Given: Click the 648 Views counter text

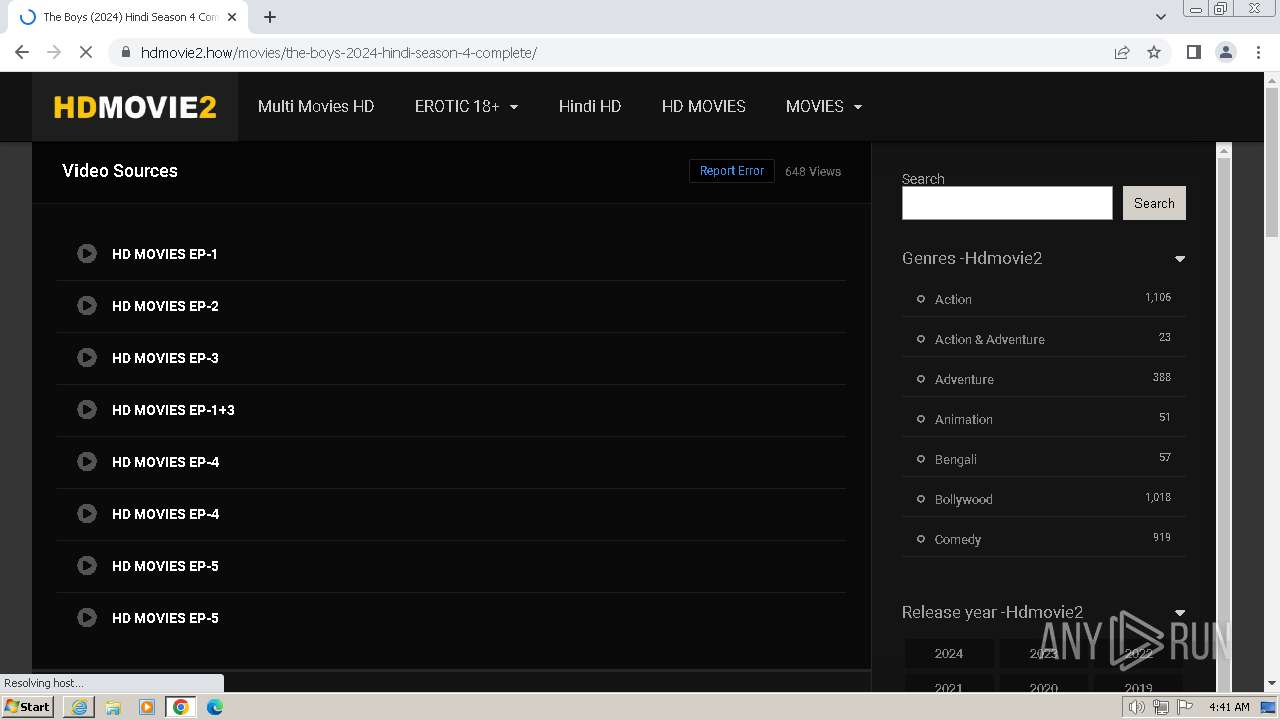Looking at the screenshot, I should [813, 171].
